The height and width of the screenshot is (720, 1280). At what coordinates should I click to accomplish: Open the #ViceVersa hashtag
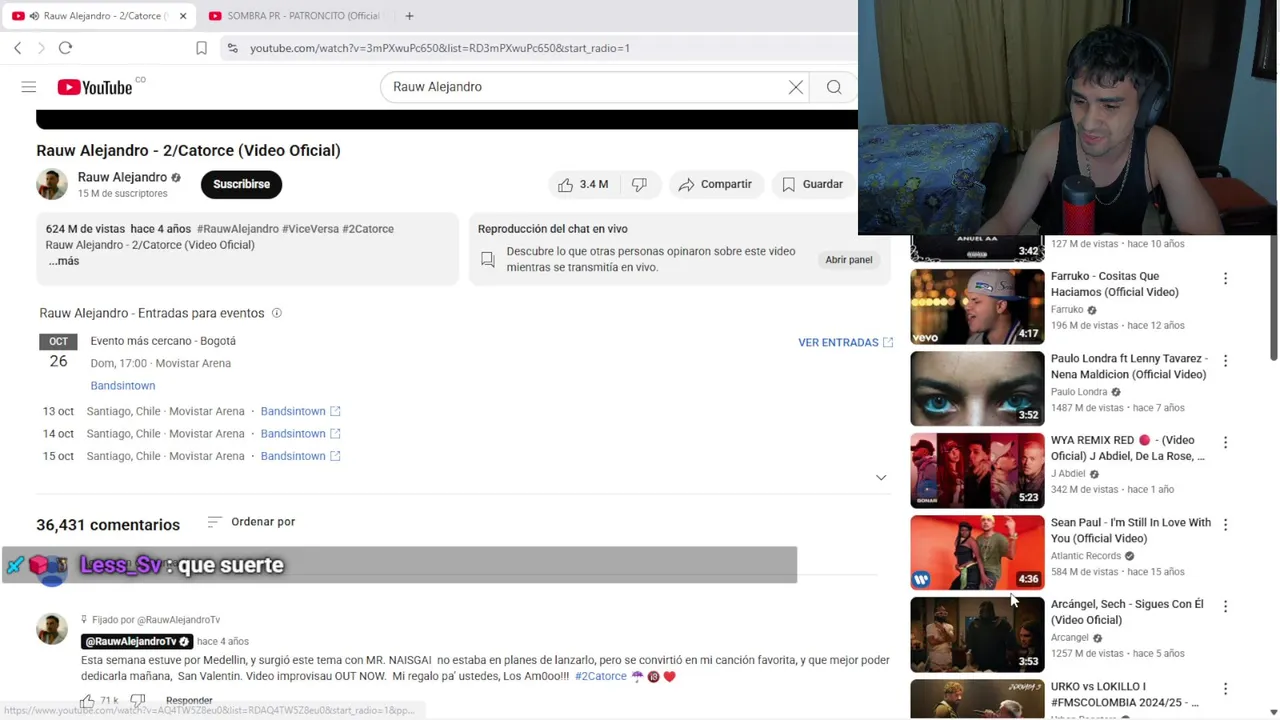(x=310, y=229)
